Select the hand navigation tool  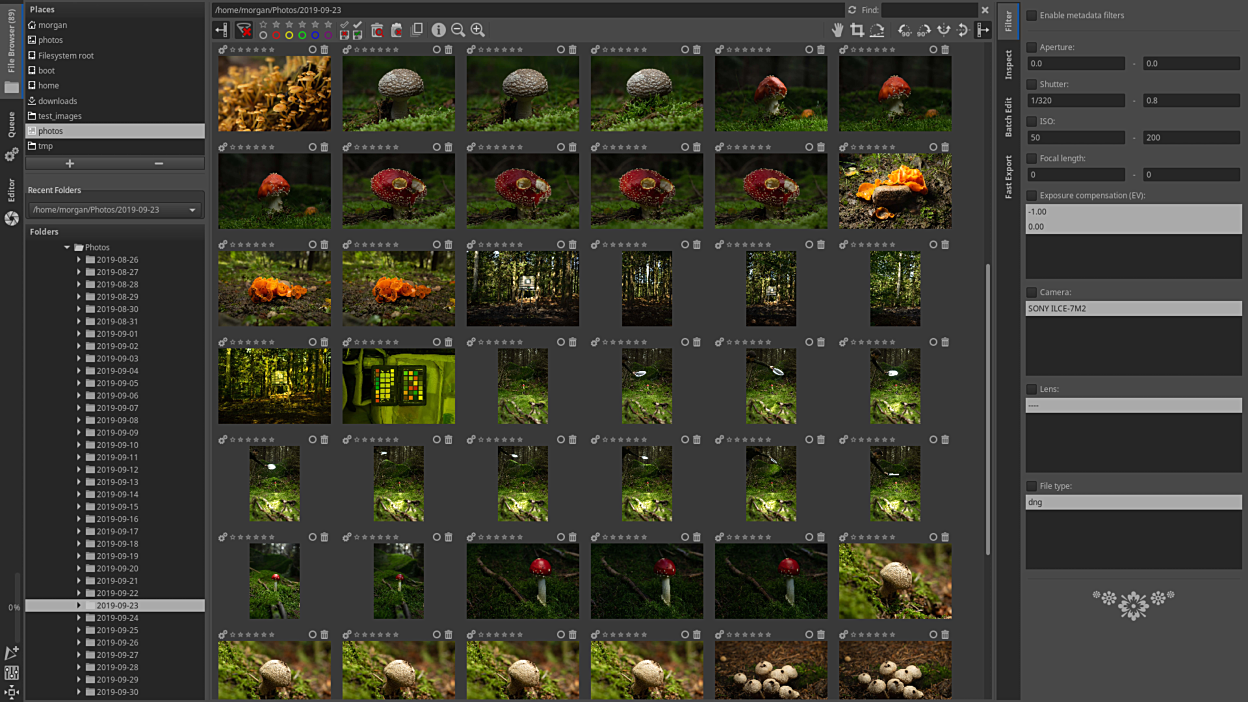[837, 31]
